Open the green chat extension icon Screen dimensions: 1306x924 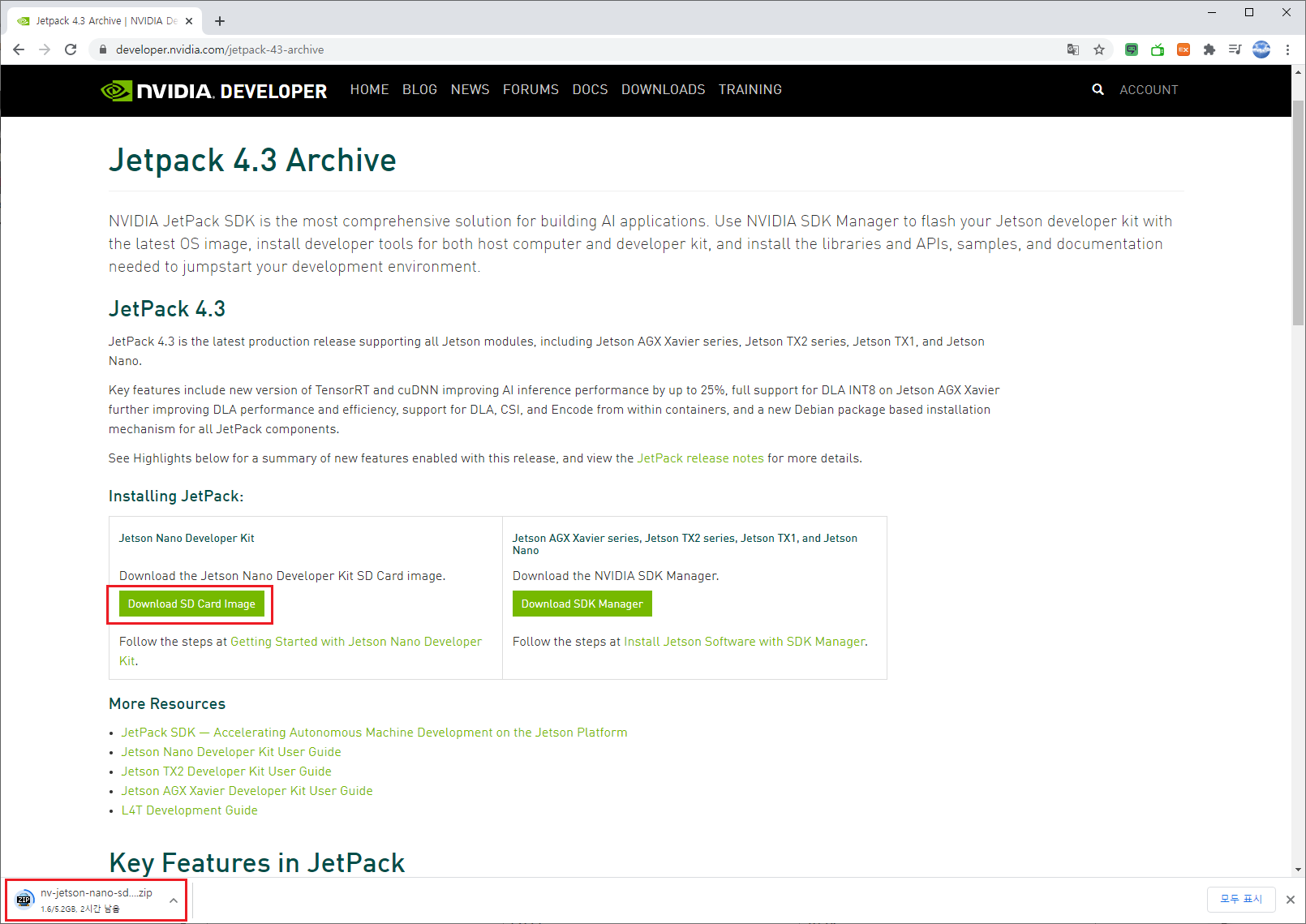[x=1132, y=49]
